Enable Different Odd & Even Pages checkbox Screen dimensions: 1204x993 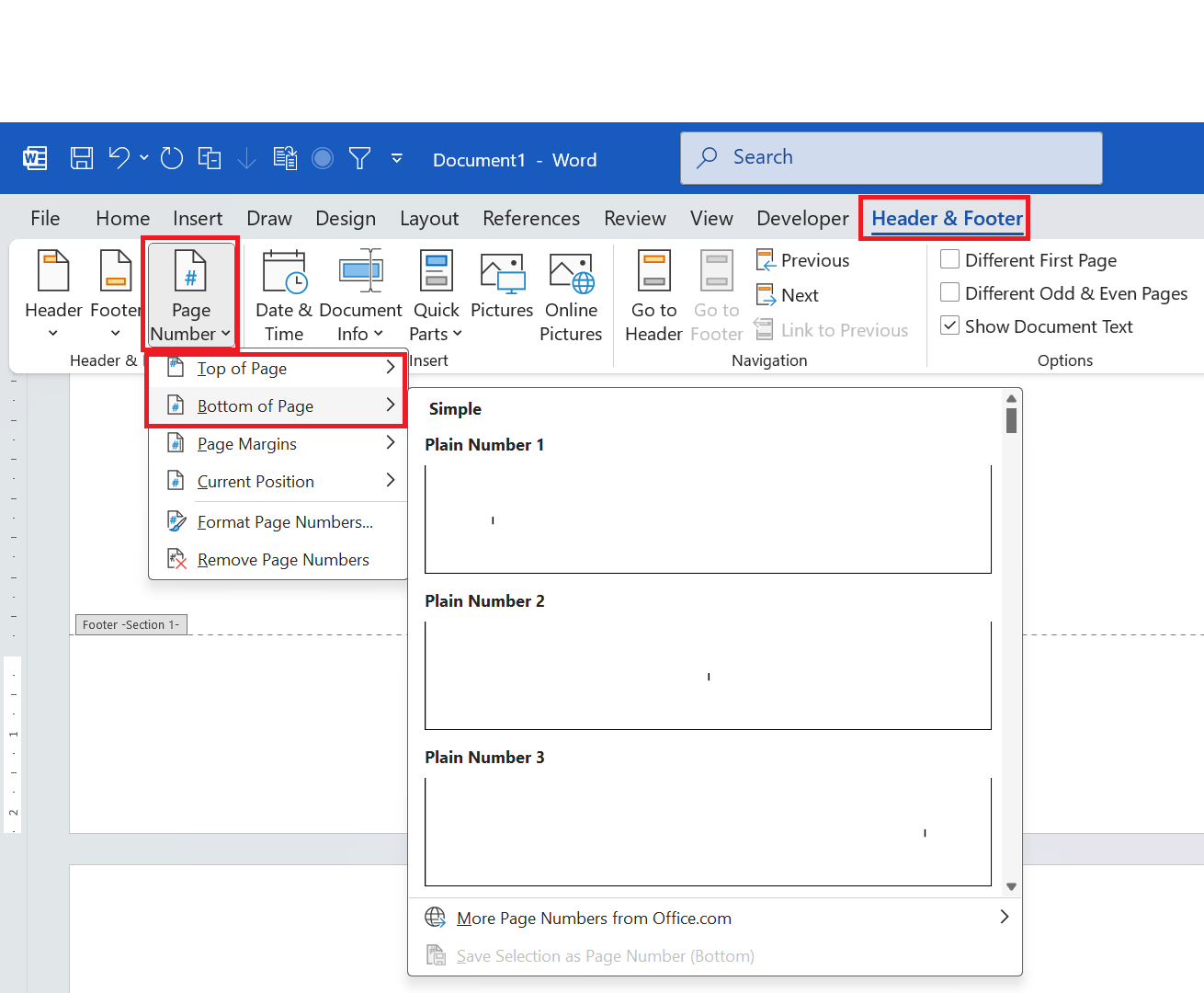click(x=950, y=292)
